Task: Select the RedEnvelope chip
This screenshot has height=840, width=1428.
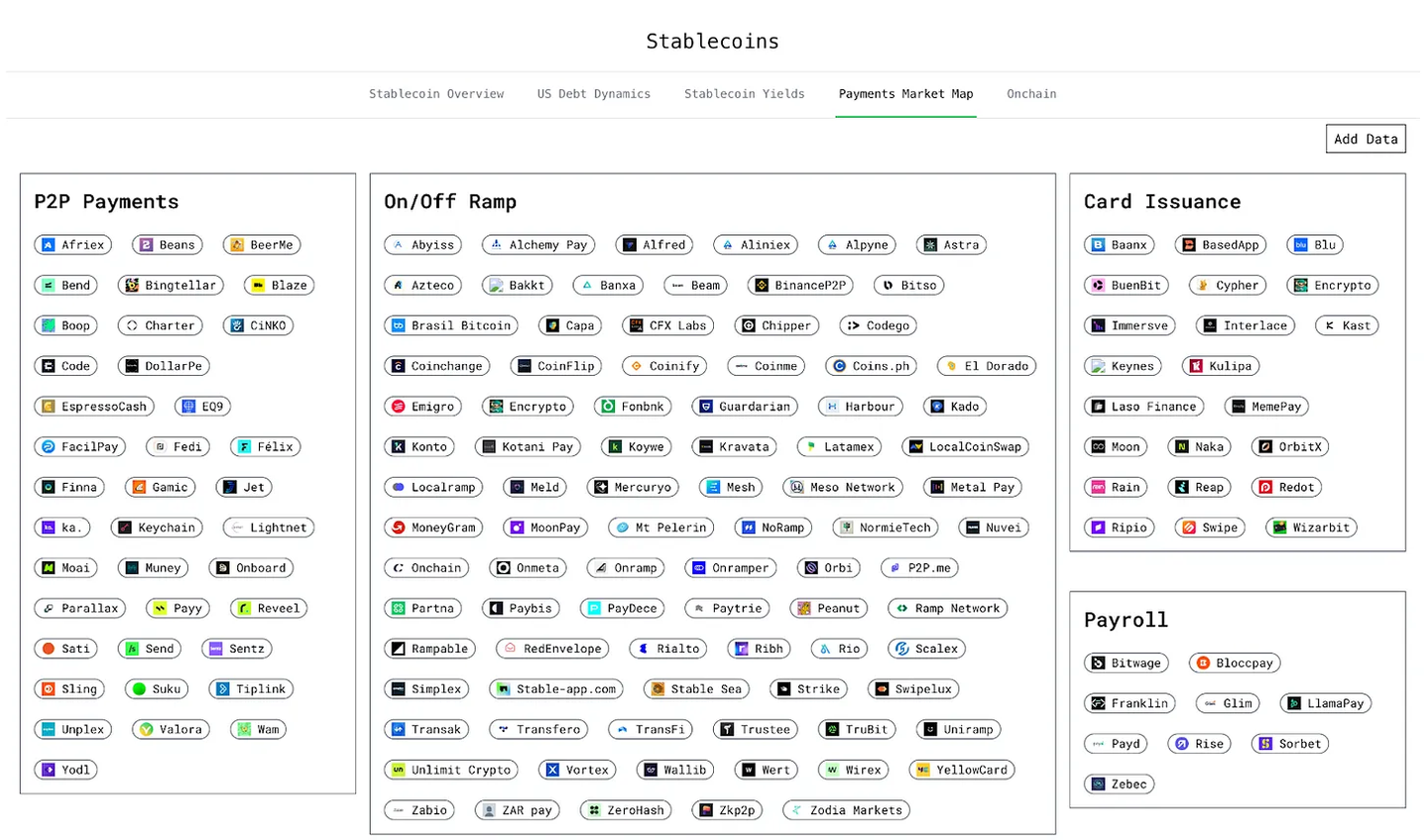Action: [552, 649]
